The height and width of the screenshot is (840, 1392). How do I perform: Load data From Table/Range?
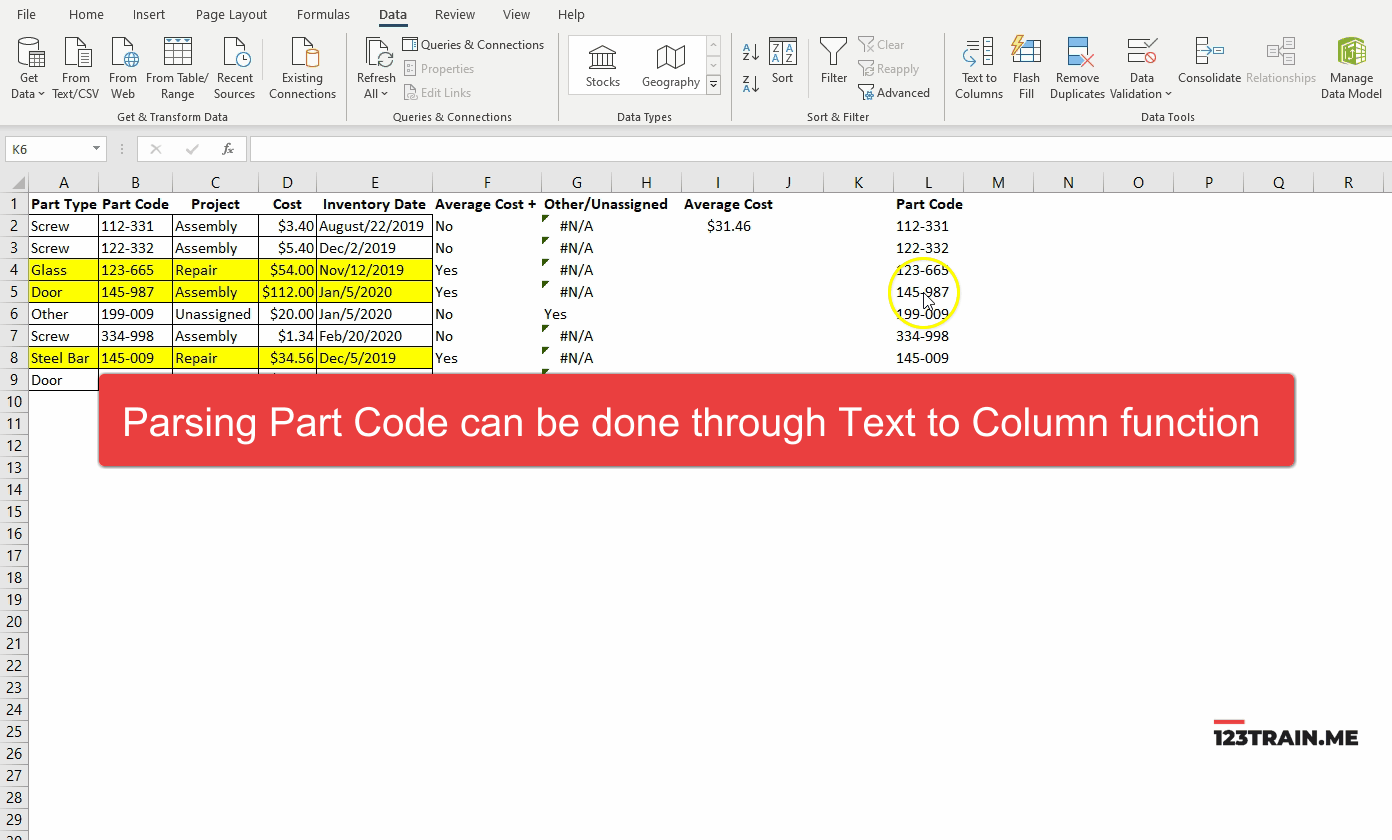pos(177,68)
